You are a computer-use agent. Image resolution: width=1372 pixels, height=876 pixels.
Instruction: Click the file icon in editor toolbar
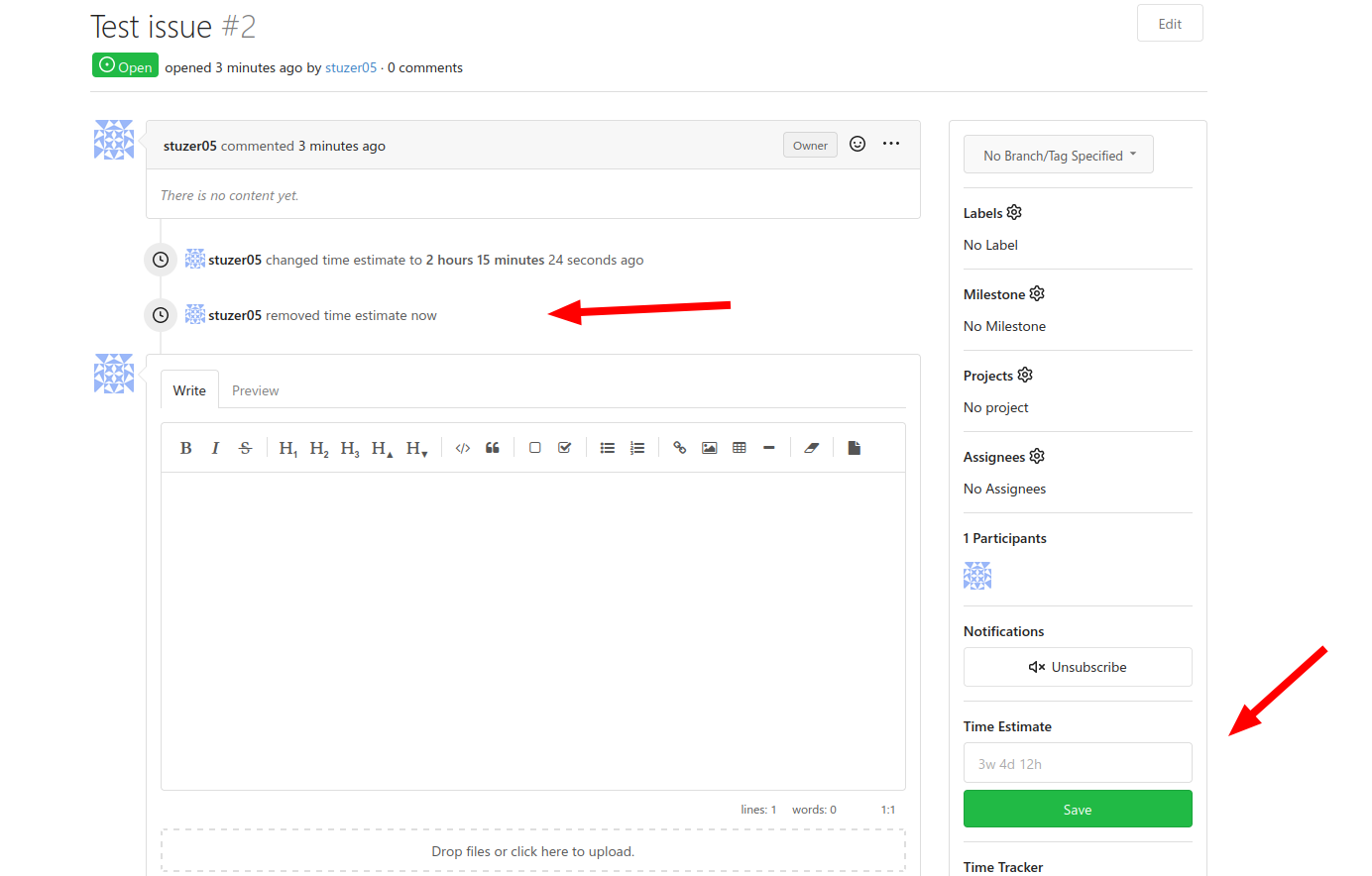click(x=854, y=448)
